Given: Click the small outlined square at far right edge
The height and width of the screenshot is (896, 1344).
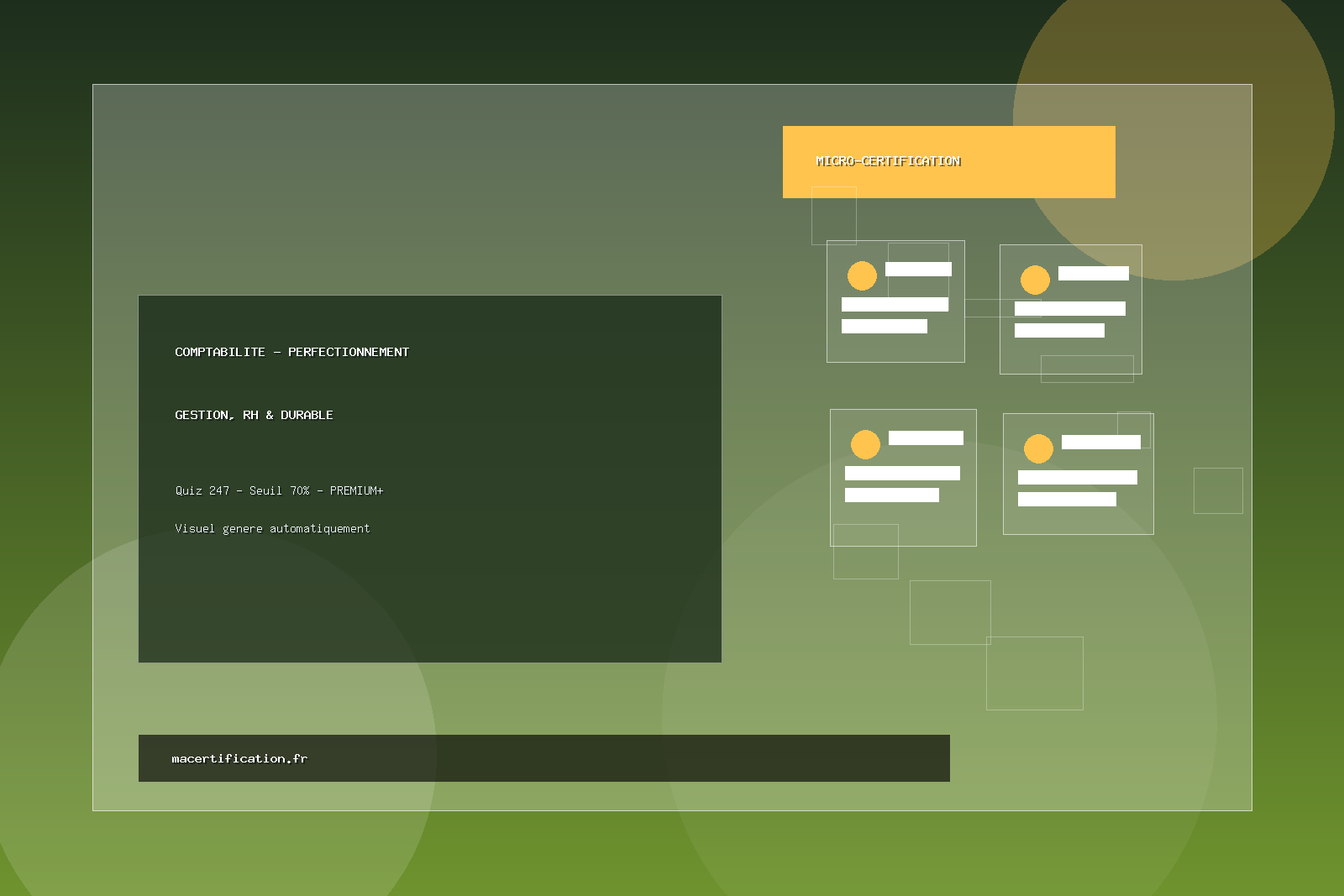Looking at the screenshot, I should tap(1218, 490).
